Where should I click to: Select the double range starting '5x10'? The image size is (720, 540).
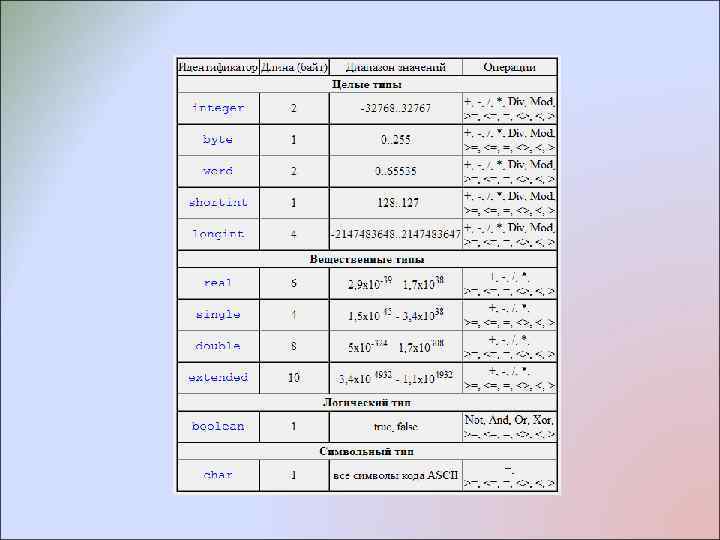click(396, 346)
